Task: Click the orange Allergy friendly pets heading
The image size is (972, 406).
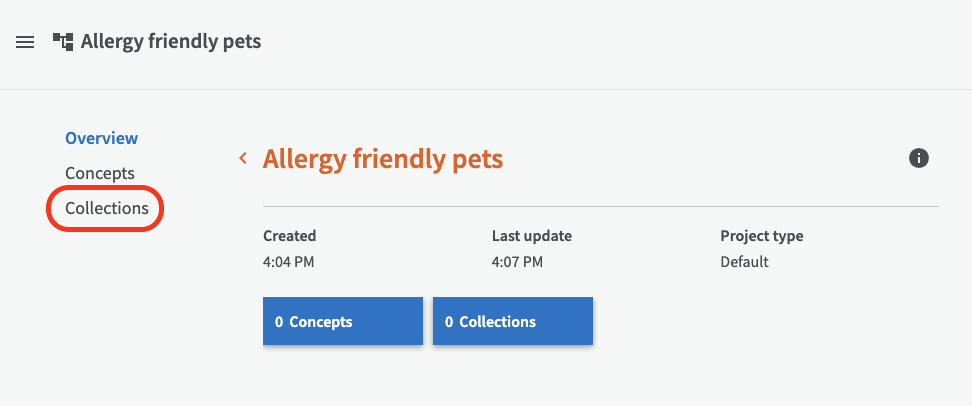Action: [x=383, y=158]
